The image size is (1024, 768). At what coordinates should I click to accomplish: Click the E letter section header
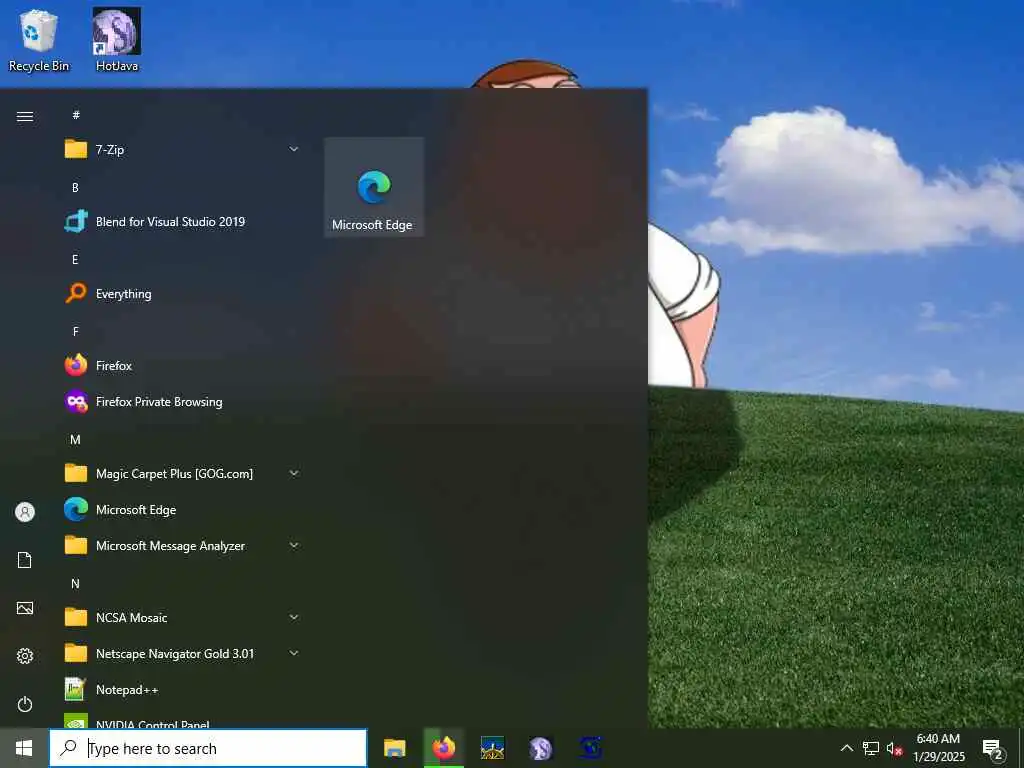tap(75, 259)
